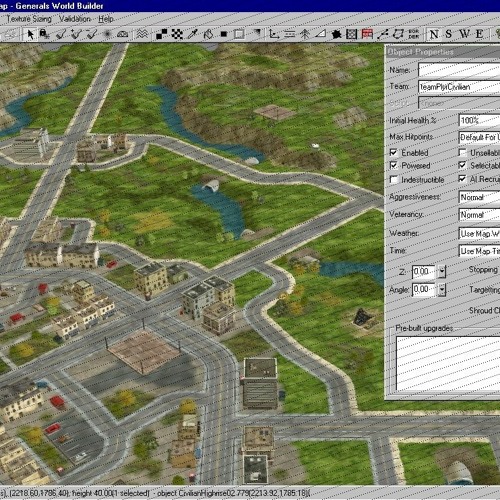Set view direction to E

479,34
